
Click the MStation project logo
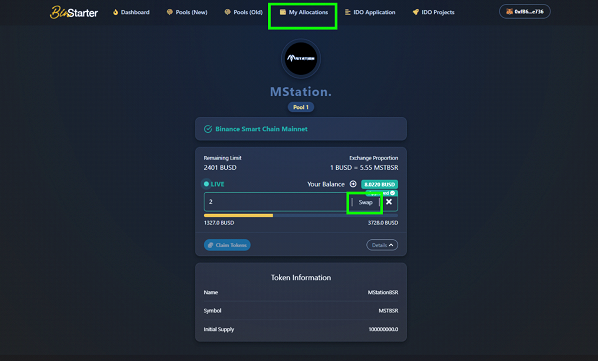(301, 59)
